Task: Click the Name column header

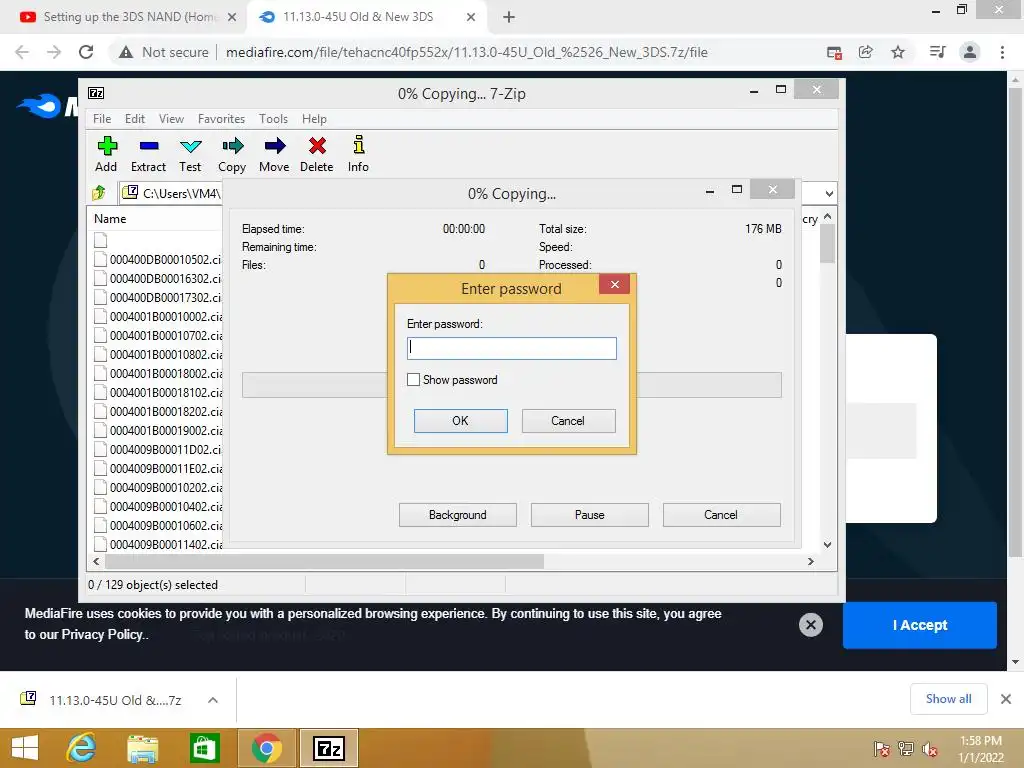Action: [x=110, y=219]
